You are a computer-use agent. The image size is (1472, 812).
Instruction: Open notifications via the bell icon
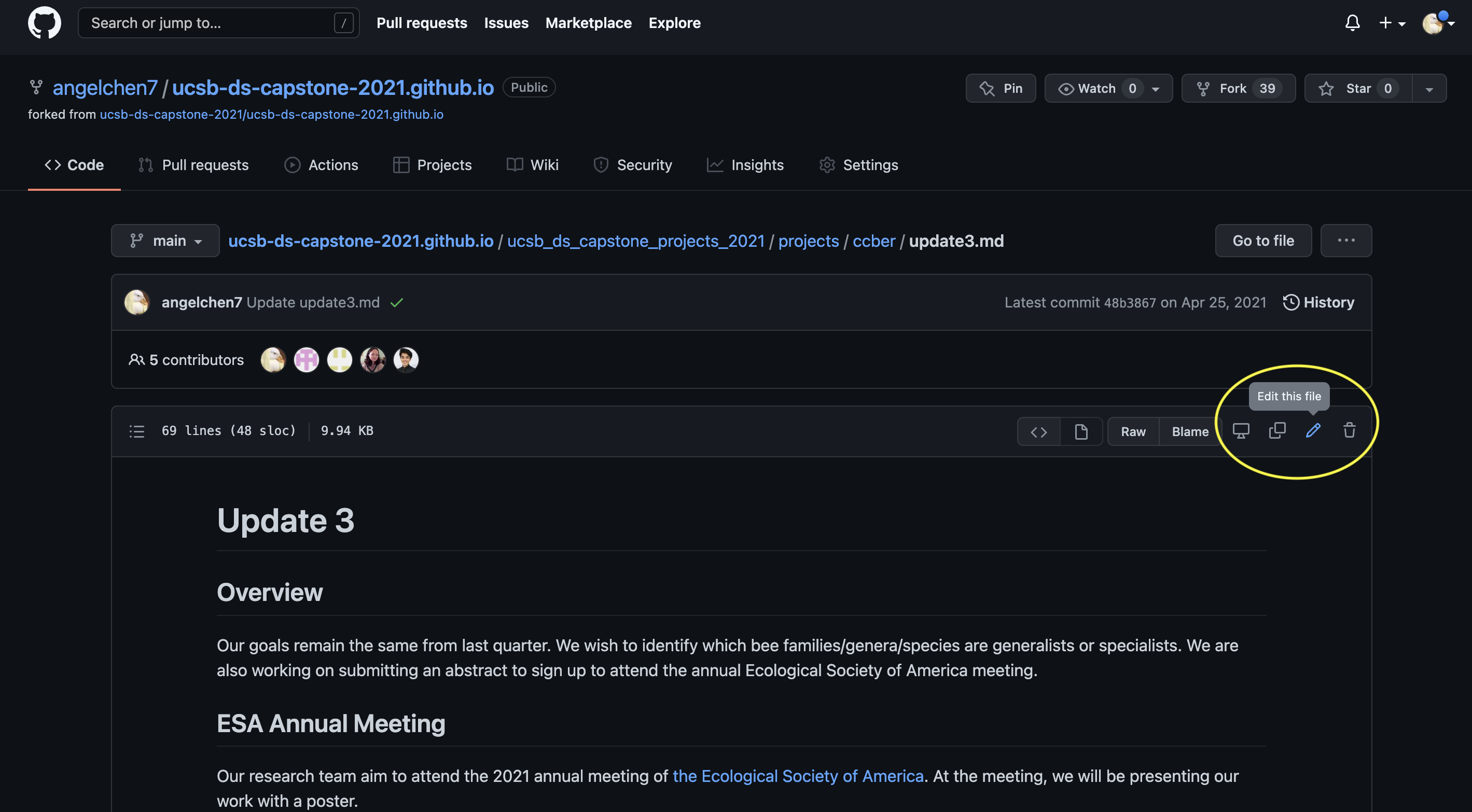[x=1353, y=23]
